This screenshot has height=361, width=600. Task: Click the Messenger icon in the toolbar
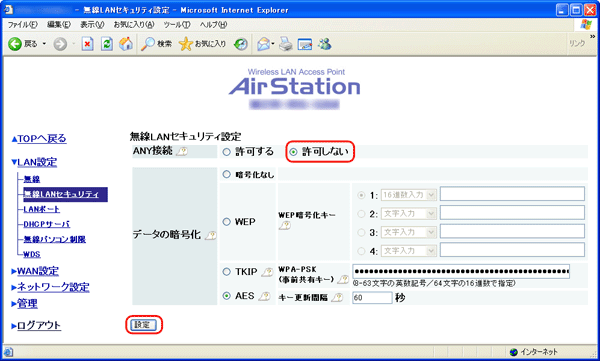pyautogui.click(x=324, y=44)
